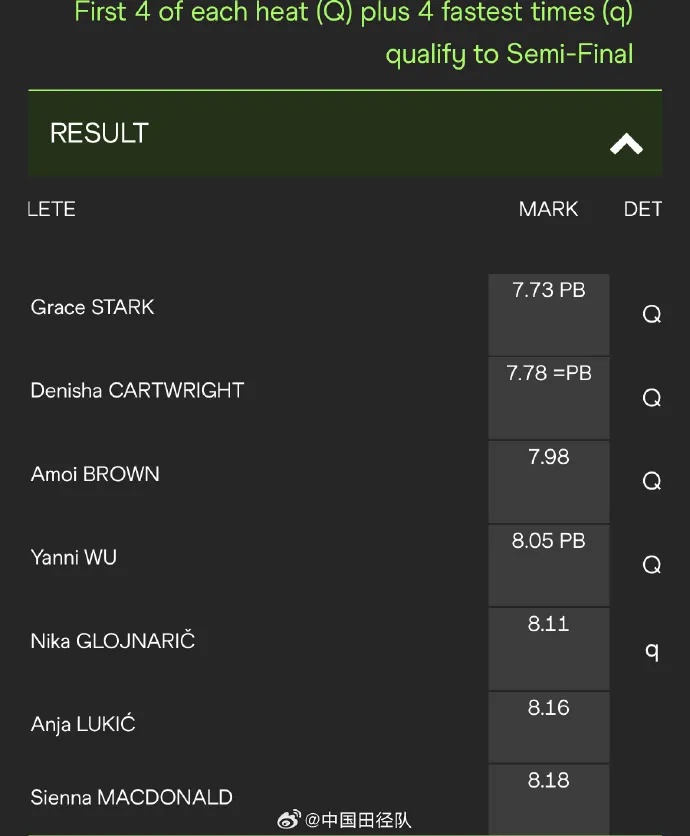690x836 pixels.
Task: Select Sienna MACDONALD athlete name
Action: click(x=131, y=797)
